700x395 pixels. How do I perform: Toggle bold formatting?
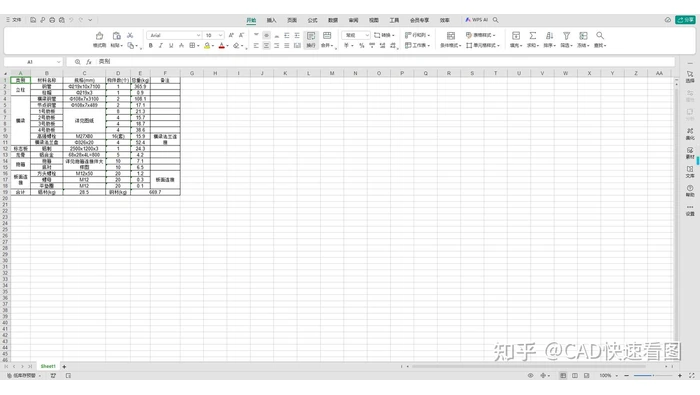(151, 46)
